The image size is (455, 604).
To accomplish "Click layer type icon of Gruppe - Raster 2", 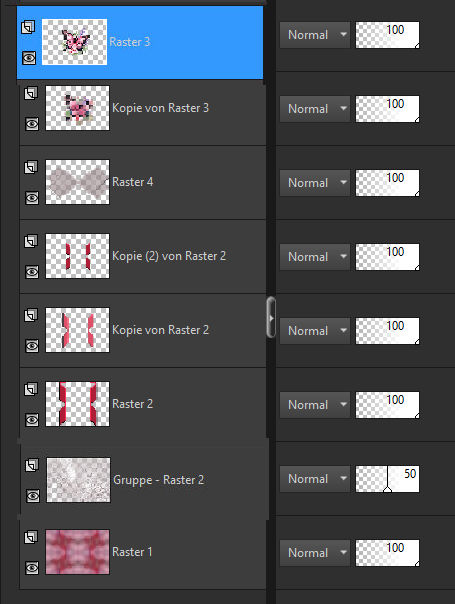I will tap(32, 465).
